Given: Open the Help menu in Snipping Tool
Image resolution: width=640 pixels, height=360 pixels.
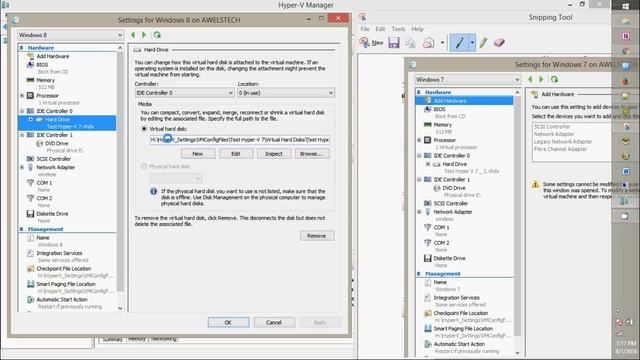Looking at the screenshot, I should [x=417, y=29].
